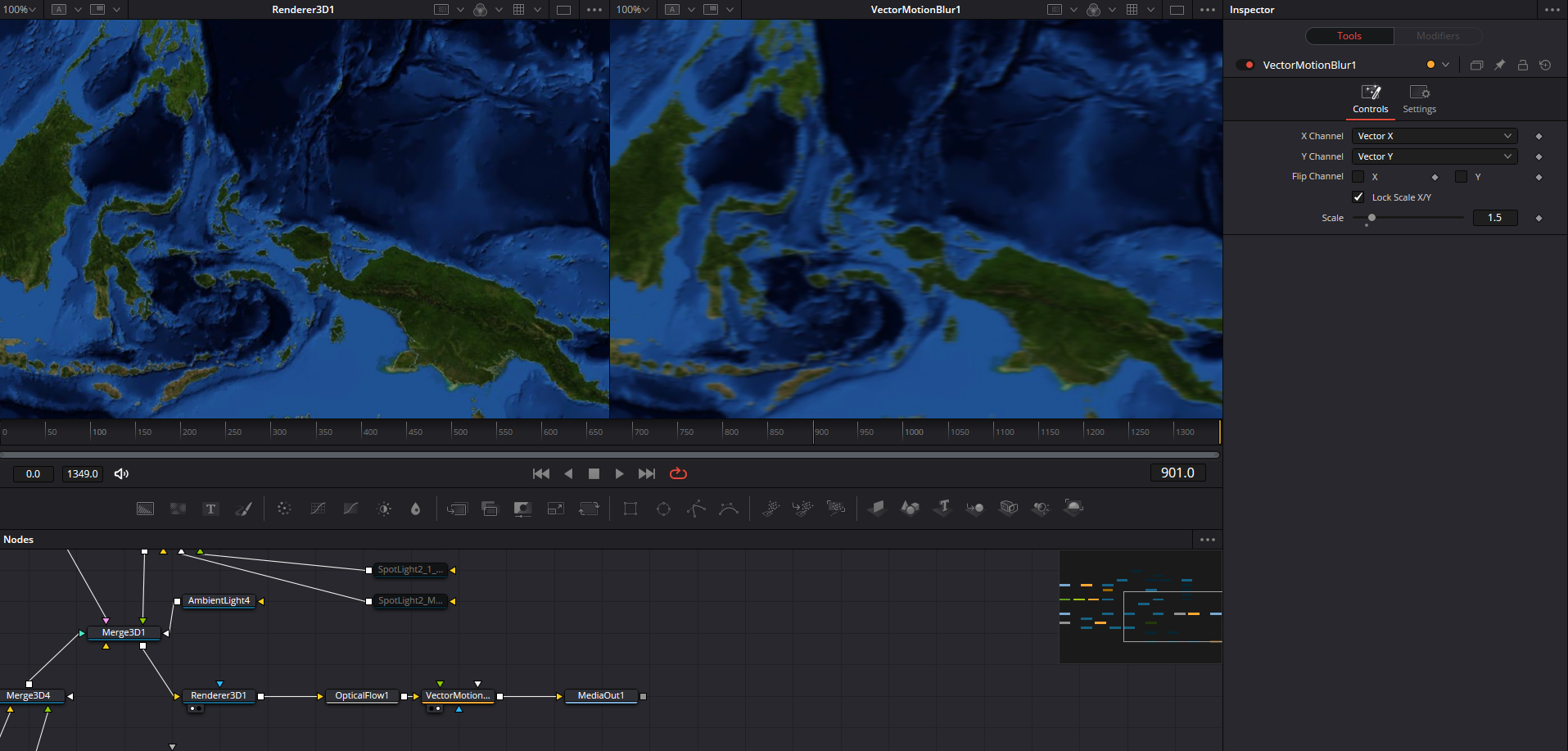Image resolution: width=1568 pixels, height=751 pixels.
Task: Add a Polygon mask tool
Action: [x=696, y=509]
